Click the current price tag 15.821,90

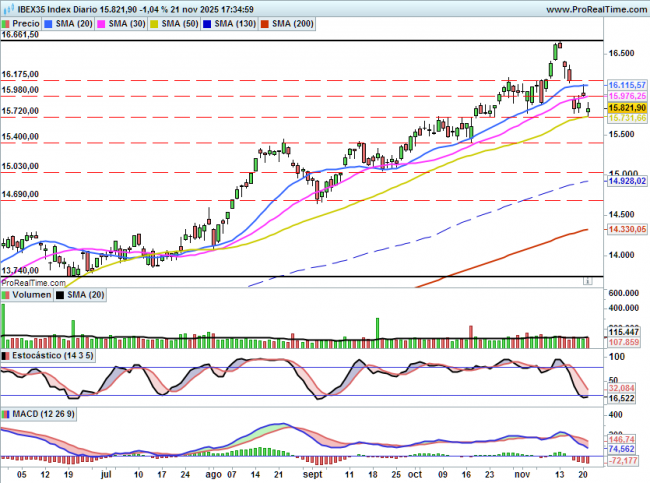[627, 108]
